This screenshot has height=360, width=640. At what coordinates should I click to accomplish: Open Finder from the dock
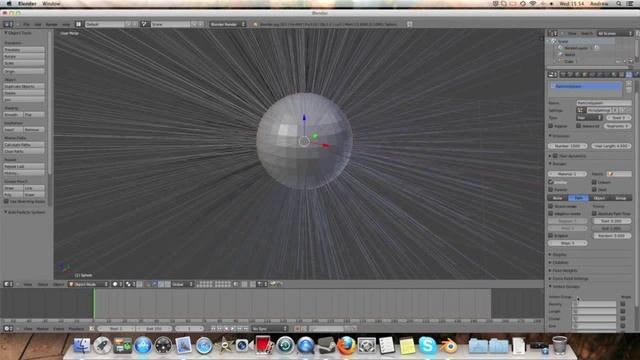(x=82, y=346)
